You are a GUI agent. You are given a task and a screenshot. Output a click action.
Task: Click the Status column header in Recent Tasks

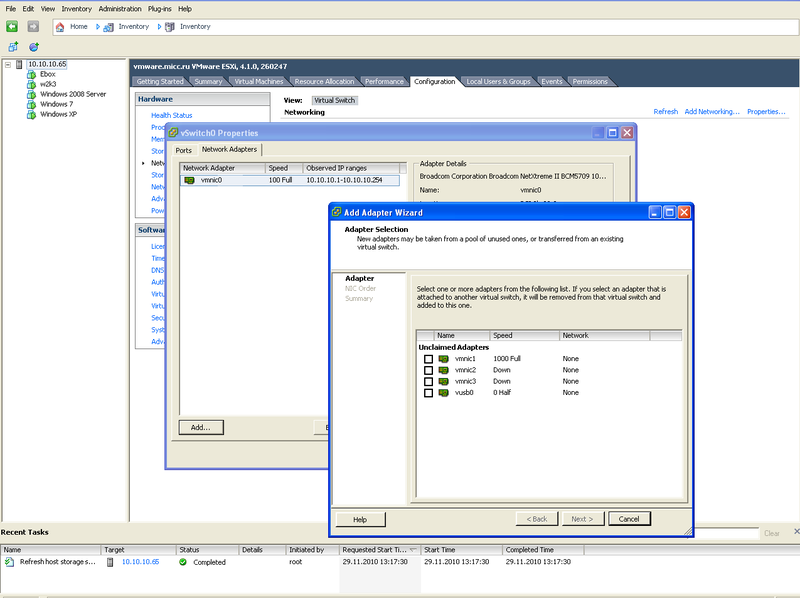click(x=208, y=550)
